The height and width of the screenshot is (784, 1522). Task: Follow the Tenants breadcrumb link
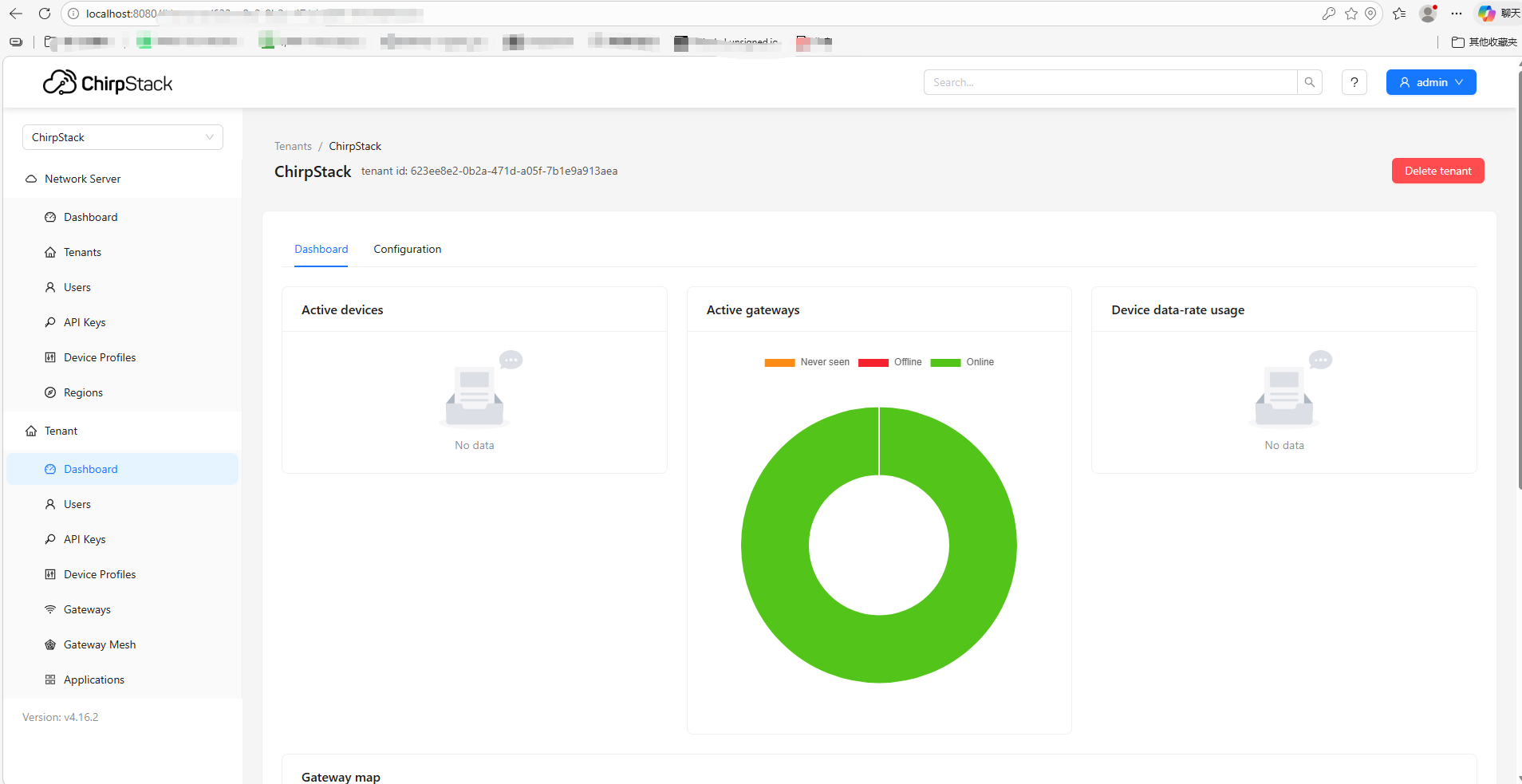pos(293,146)
